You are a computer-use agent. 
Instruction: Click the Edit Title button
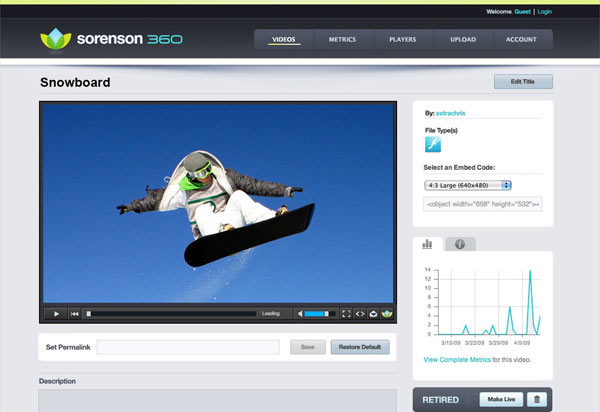pos(522,82)
